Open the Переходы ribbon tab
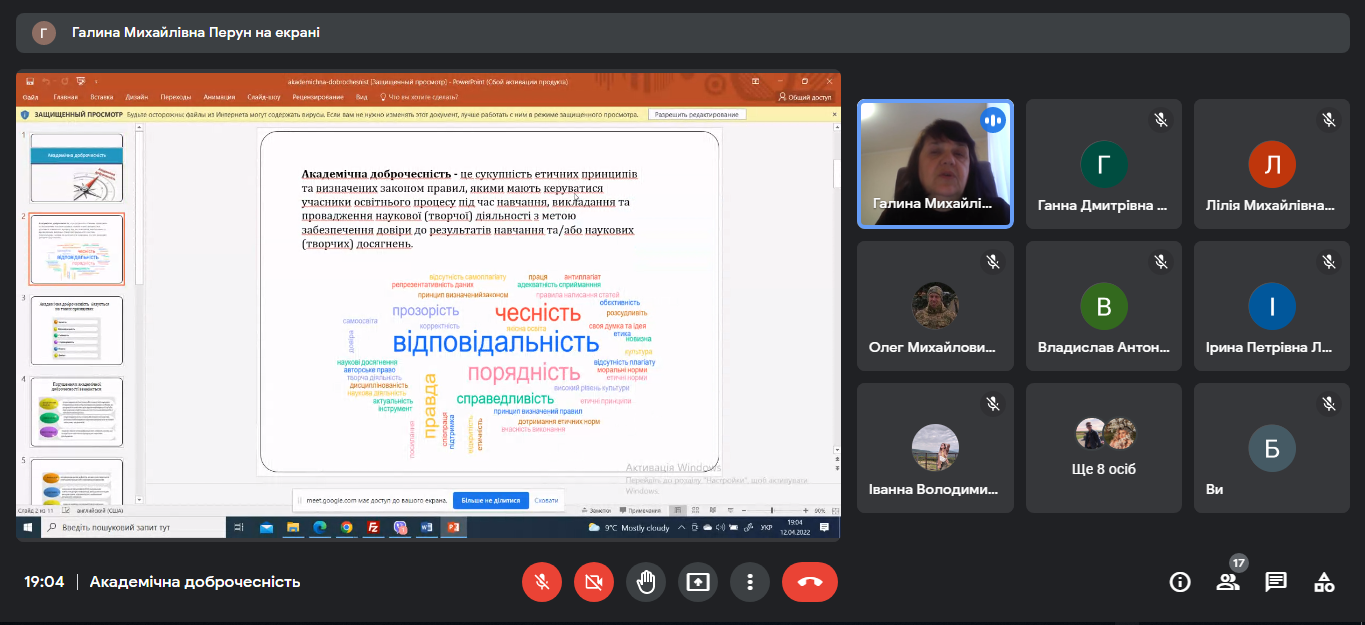This screenshot has height=625, width=1365. point(176,97)
